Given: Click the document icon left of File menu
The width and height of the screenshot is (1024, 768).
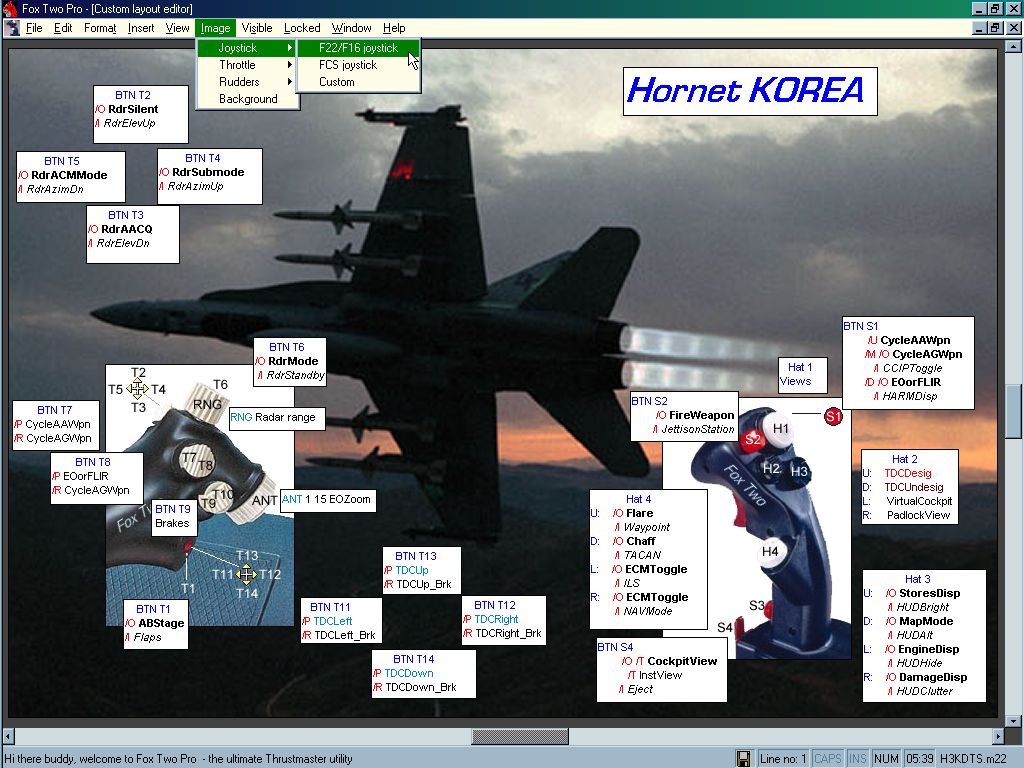Looking at the screenshot, I should point(12,28).
